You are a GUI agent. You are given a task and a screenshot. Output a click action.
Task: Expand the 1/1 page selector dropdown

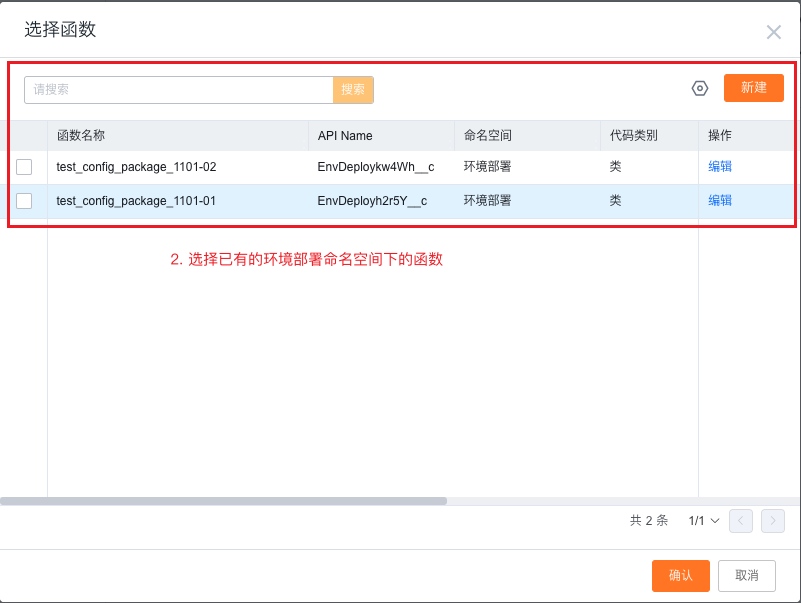704,521
